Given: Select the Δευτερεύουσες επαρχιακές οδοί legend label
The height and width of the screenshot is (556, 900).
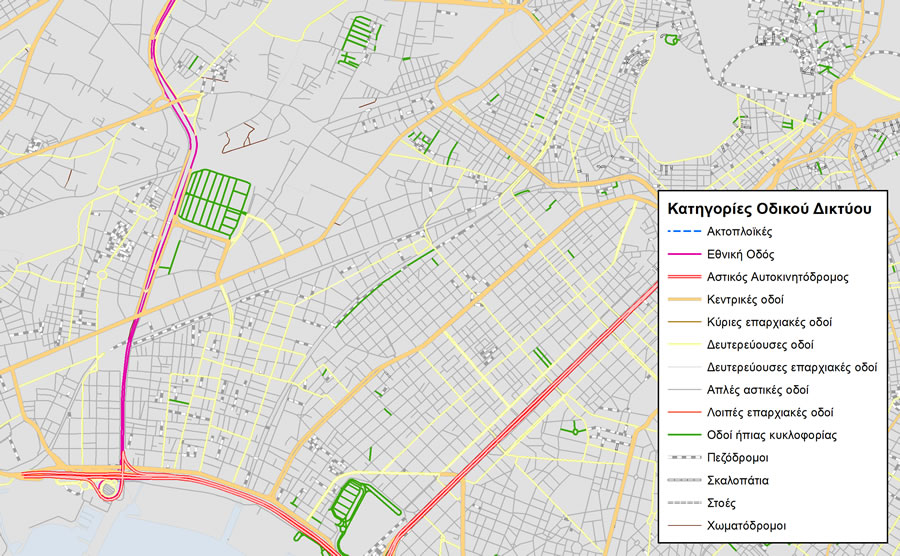Looking at the screenshot, I should [791, 367].
